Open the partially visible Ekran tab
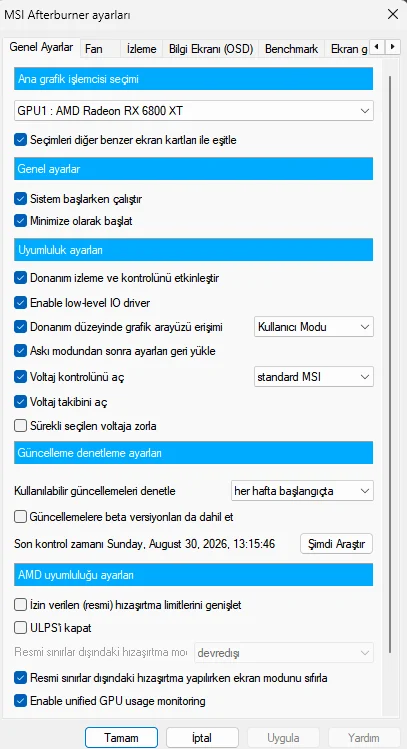The height and width of the screenshot is (749, 407). pyautogui.click(x=347, y=49)
